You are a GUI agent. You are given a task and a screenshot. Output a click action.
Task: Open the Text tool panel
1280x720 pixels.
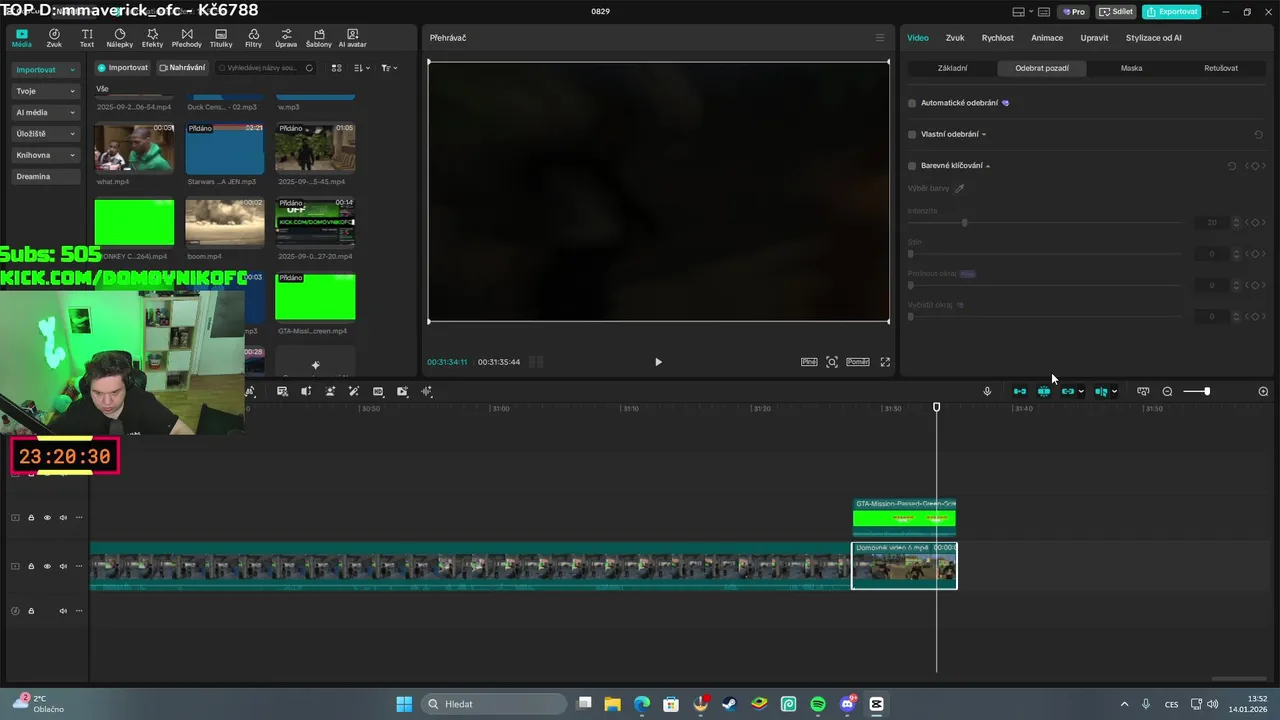click(87, 38)
